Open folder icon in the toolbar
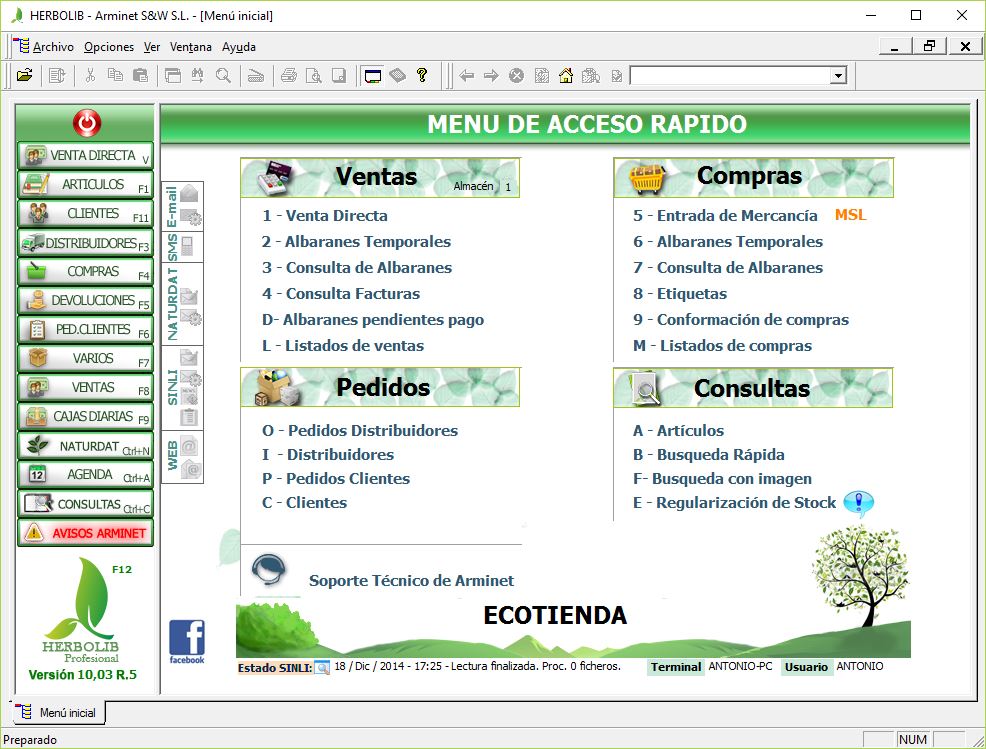The image size is (986, 749). click(25, 76)
